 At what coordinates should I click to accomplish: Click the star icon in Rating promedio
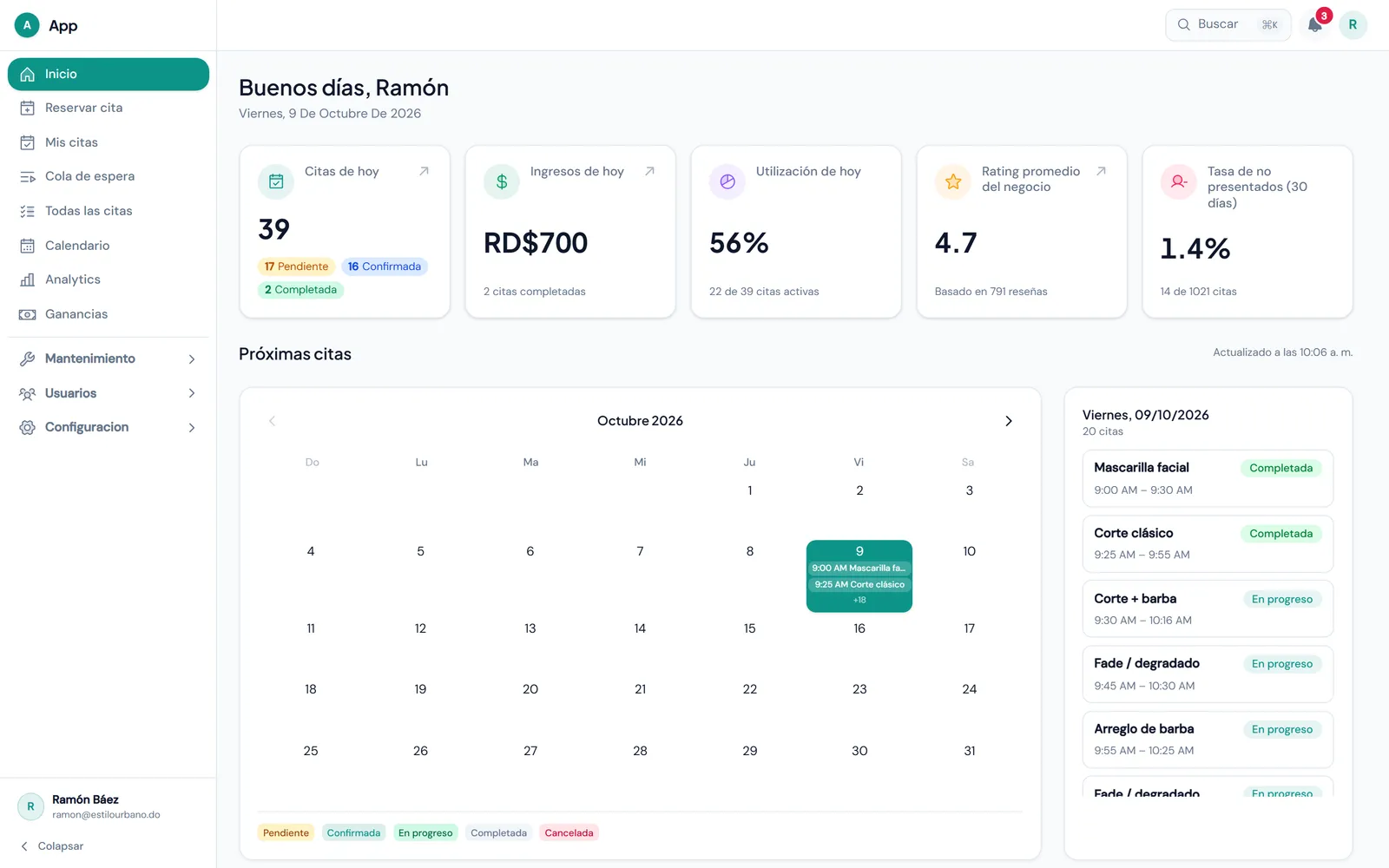point(953,181)
